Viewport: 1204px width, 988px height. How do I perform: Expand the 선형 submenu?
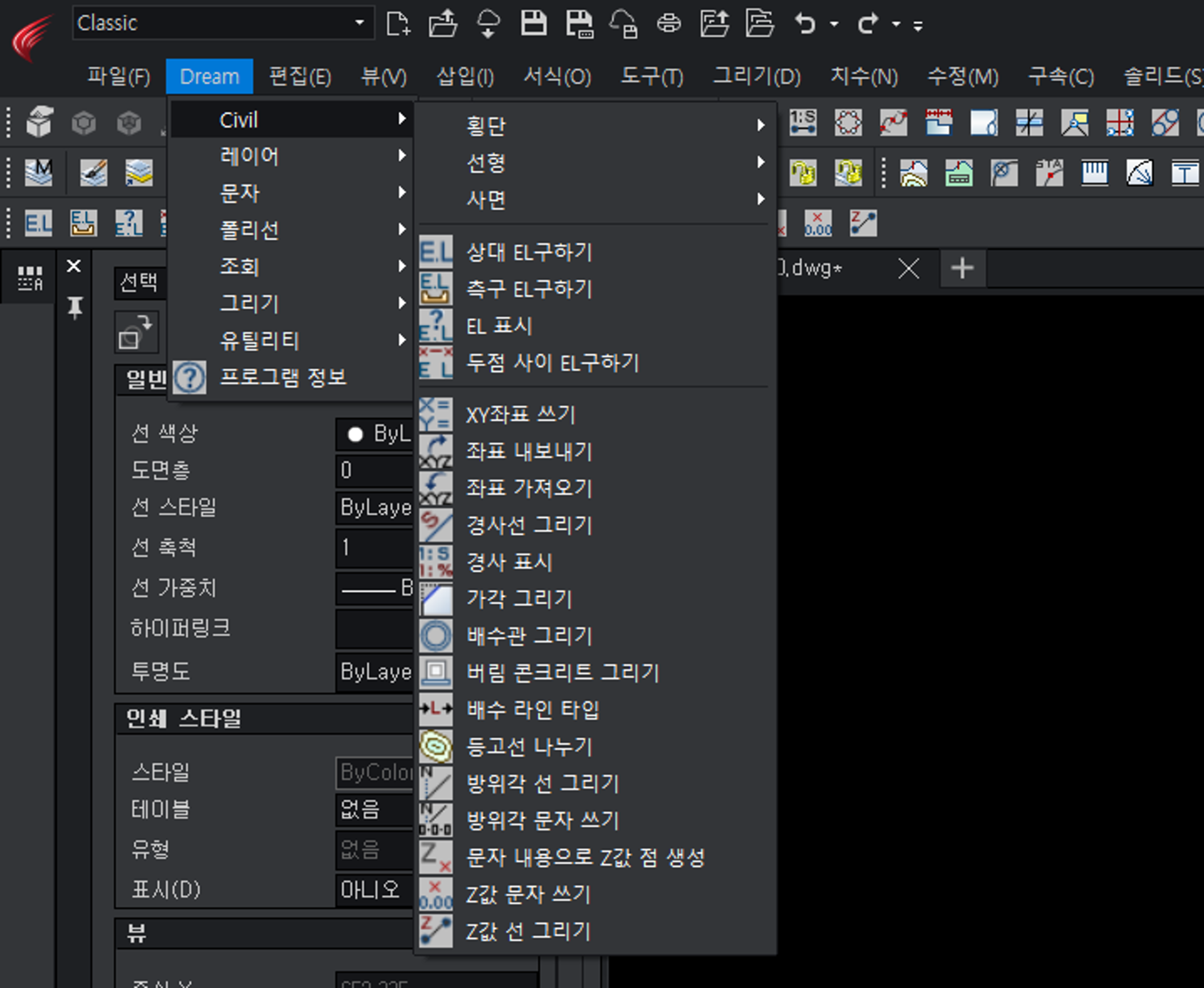point(594,162)
